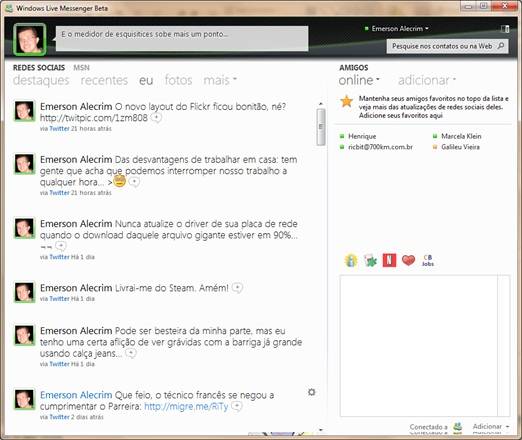Open the red heart icon
This screenshot has width=522, height=440.
(x=408, y=260)
